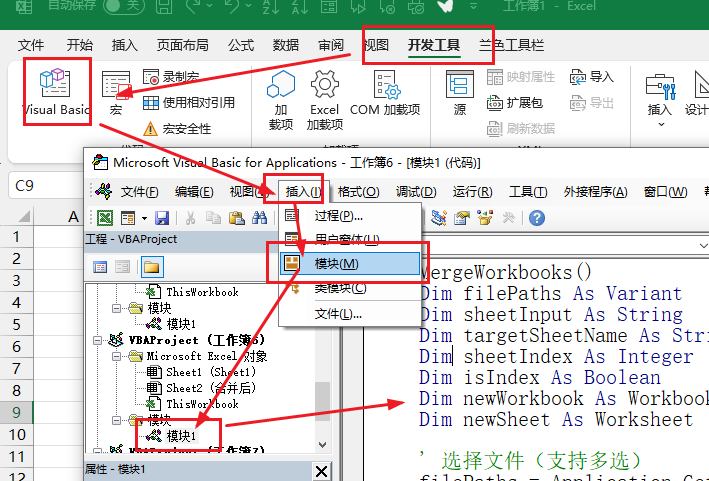Image resolution: width=709 pixels, height=481 pixels.
Task: Open 宏安全性 settings
Action: (177, 129)
